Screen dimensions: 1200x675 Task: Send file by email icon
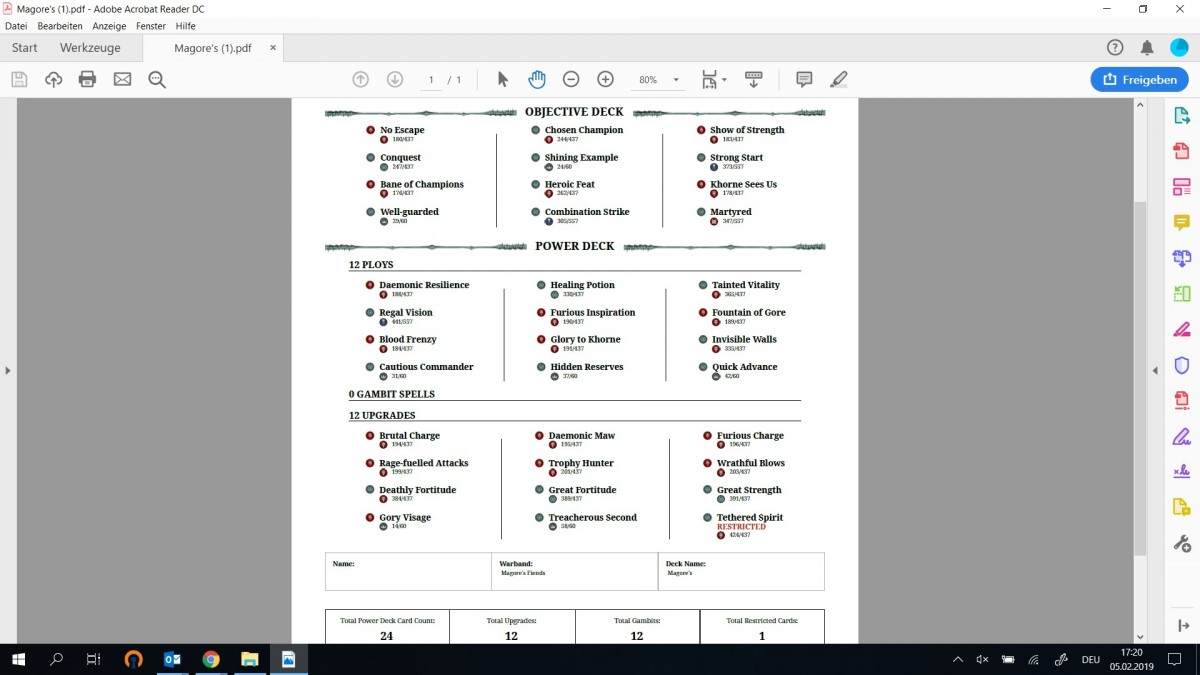[122, 79]
